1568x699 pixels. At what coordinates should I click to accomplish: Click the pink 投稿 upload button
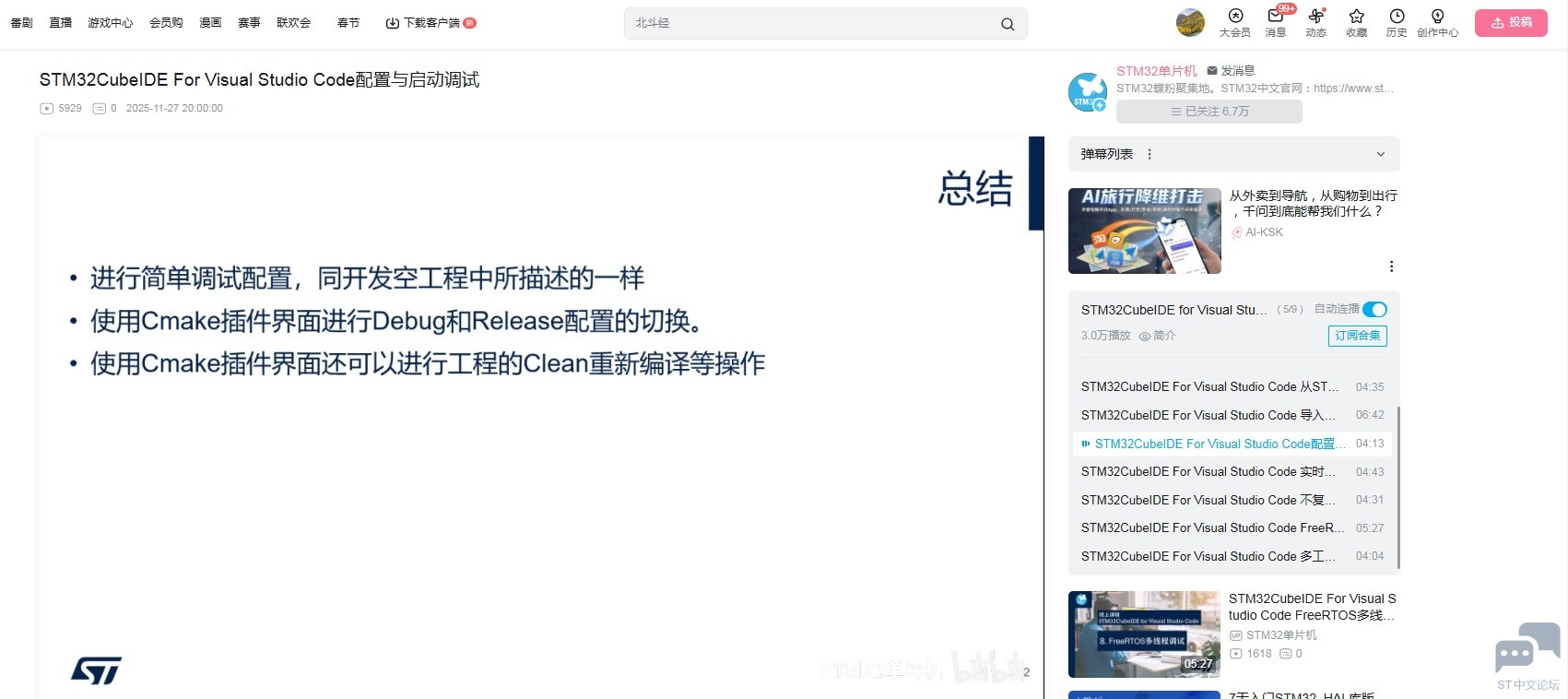point(1511,23)
